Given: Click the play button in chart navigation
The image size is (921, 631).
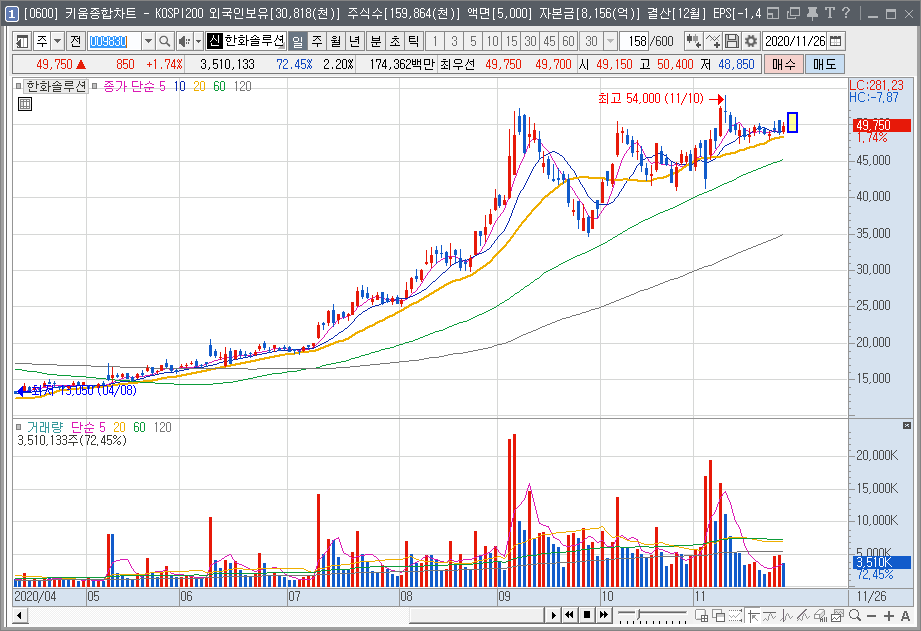Looking at the screenshot, I should 553,615.
